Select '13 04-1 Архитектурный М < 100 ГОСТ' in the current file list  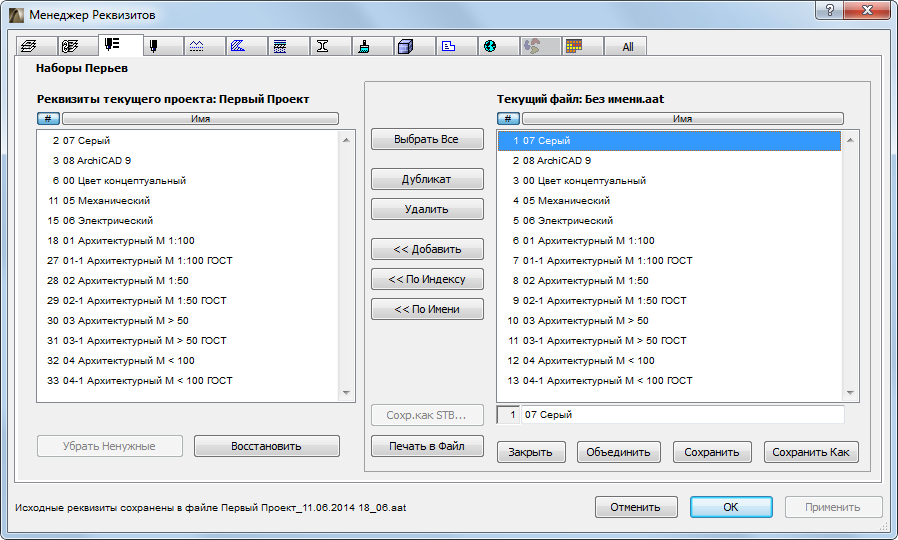(x=669, y=381)
